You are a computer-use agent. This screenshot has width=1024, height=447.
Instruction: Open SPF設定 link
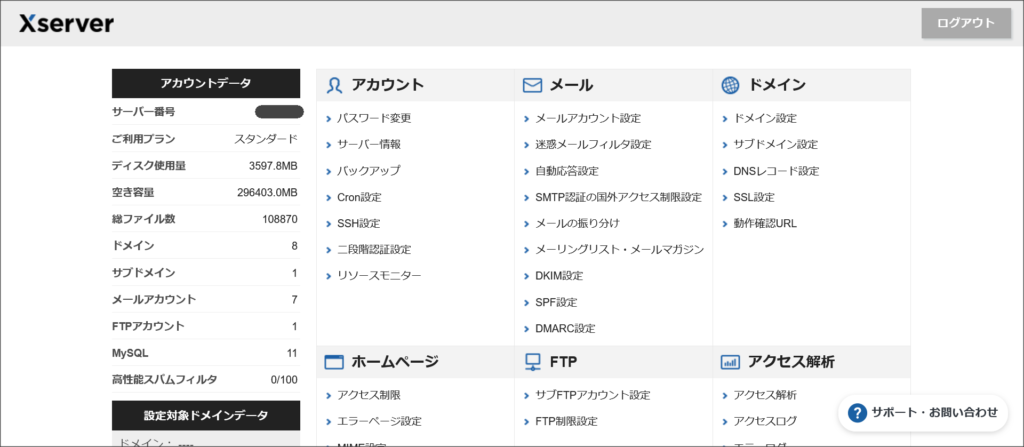click(556, 303)
